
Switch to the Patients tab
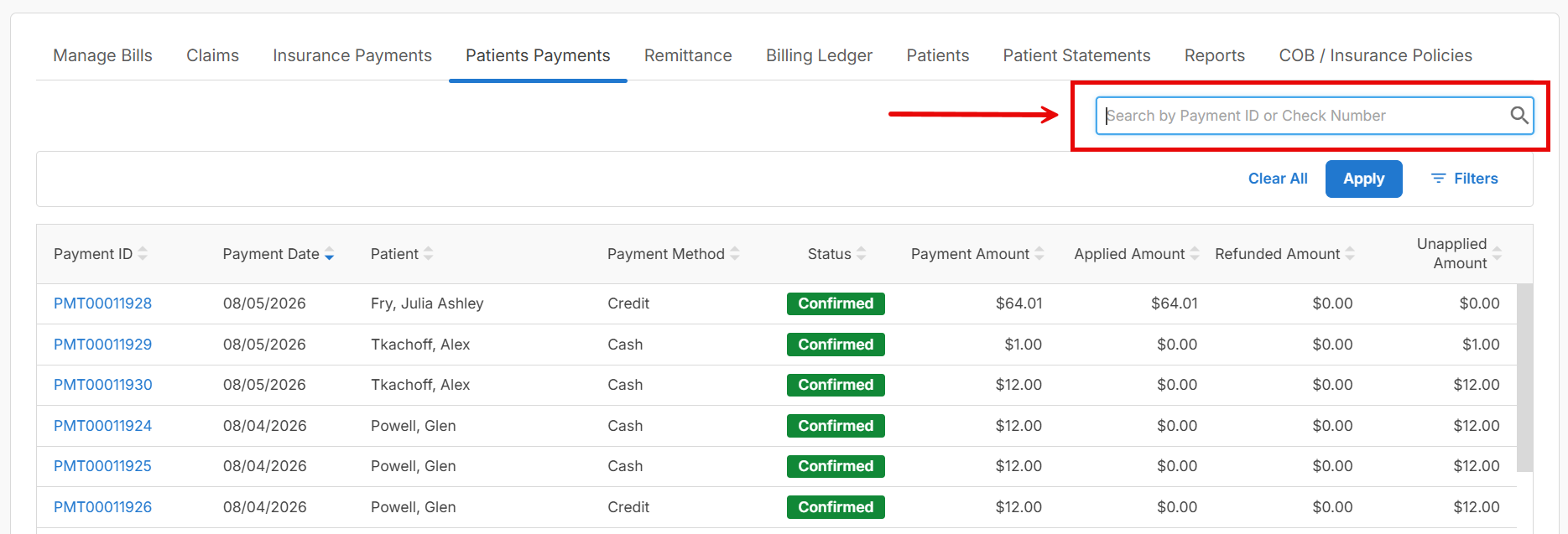coord(938,55)
